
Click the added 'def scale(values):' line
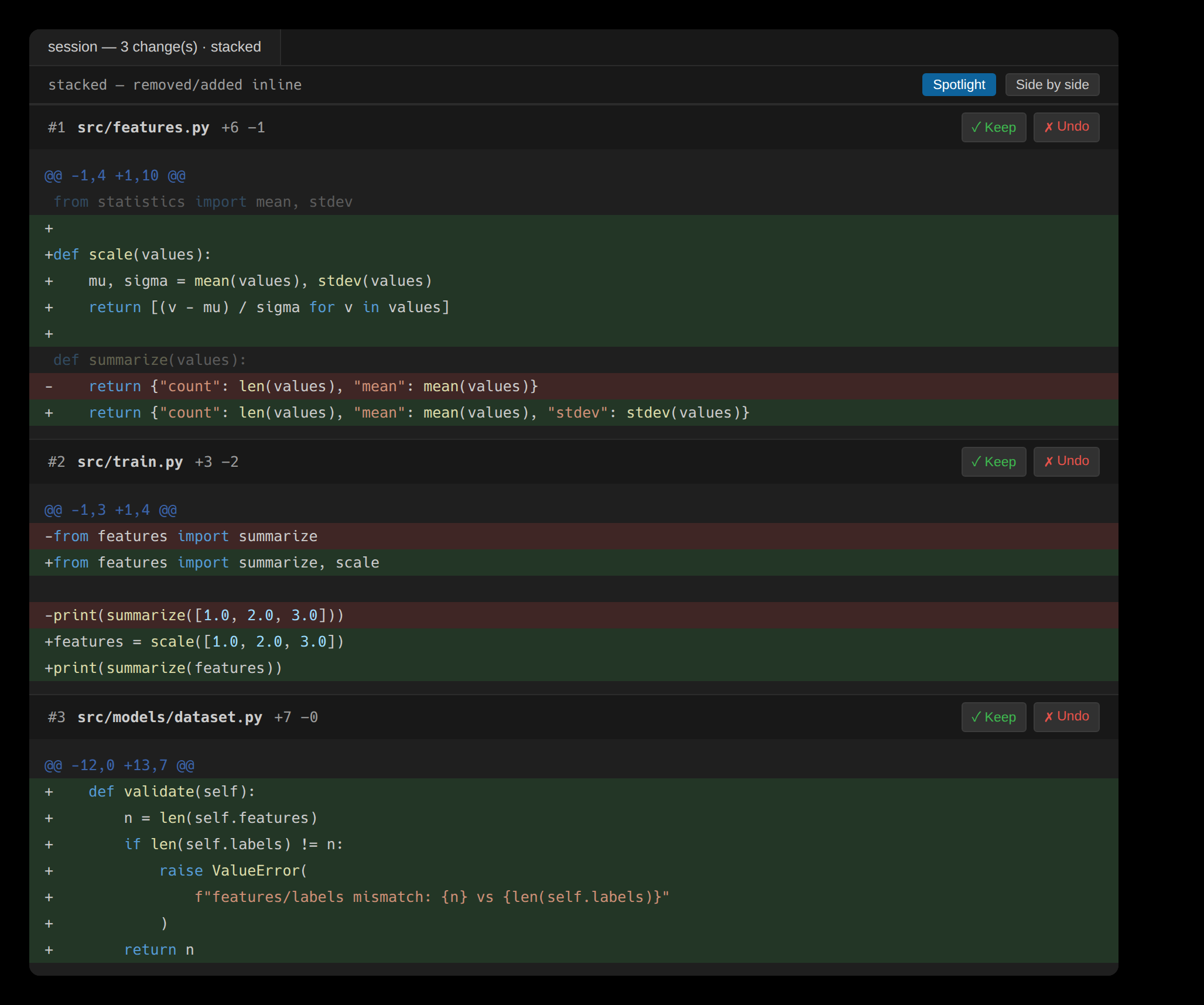pos(574,255)
